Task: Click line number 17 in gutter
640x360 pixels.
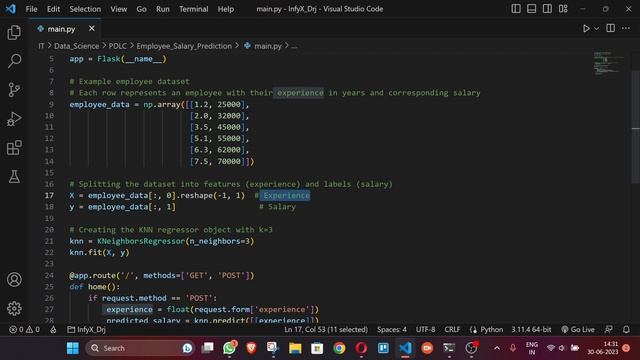Action: coord(49,196)
